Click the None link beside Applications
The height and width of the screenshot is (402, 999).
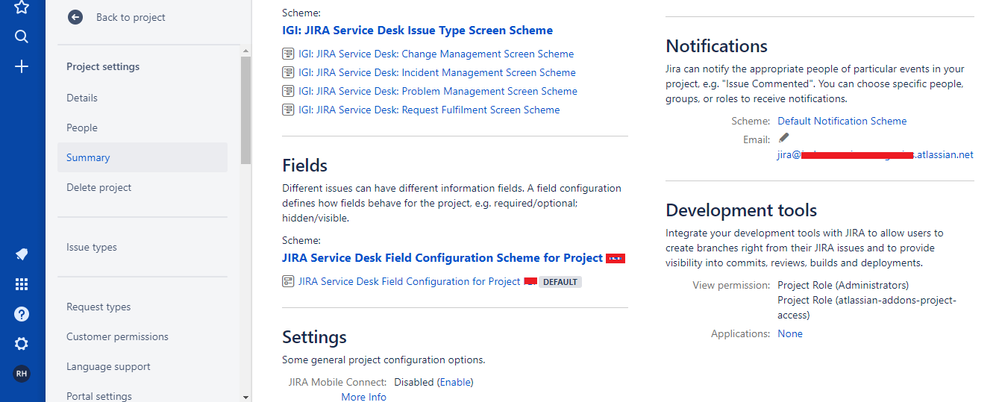coord(790,334)
